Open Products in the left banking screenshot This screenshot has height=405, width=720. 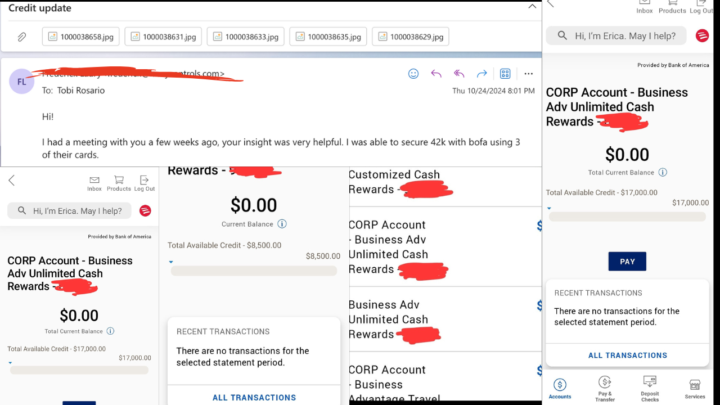click(x=119, y=183)
